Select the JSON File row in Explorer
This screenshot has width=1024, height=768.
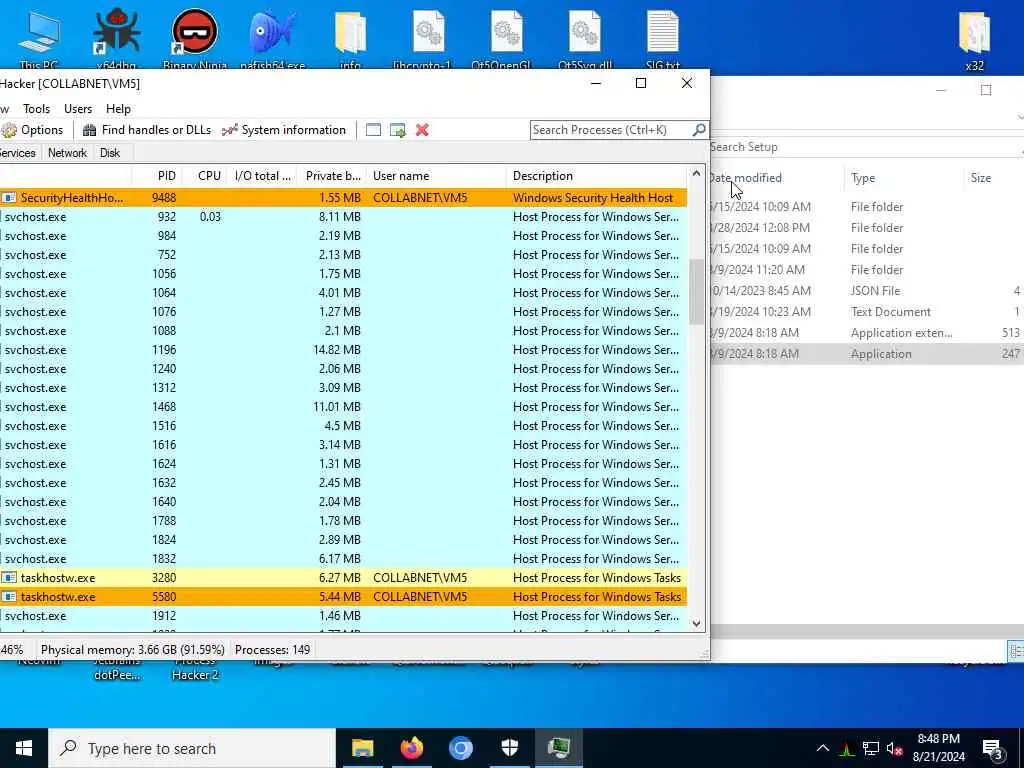tap(867, 291)
